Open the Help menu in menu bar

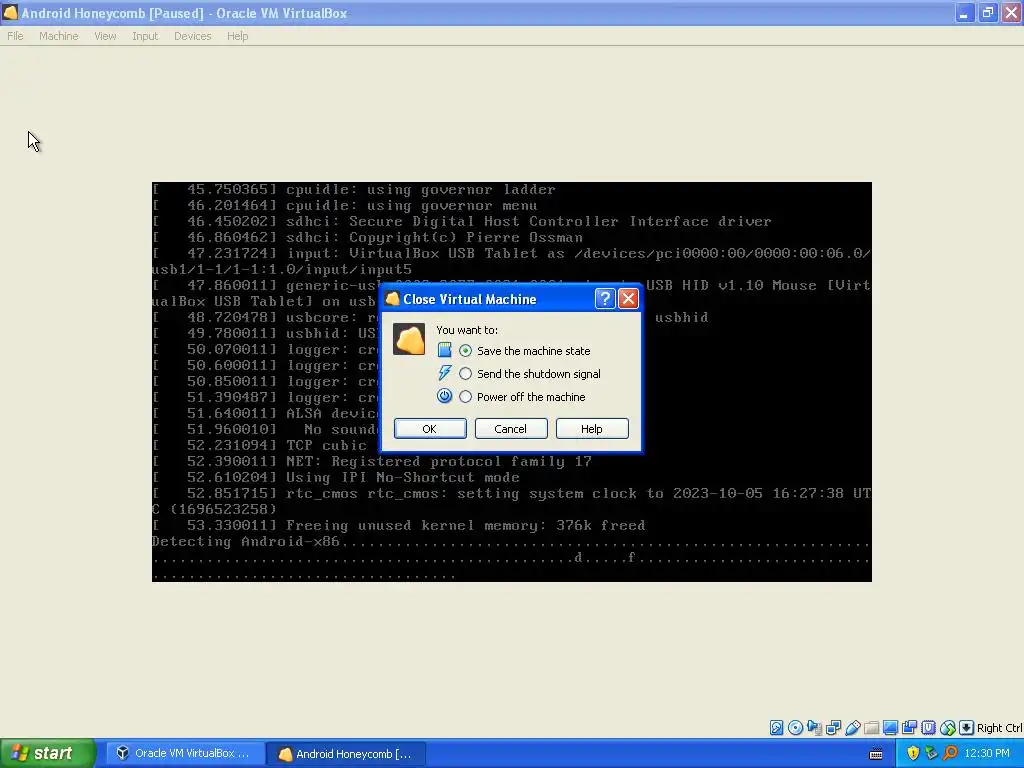[238, 36]
